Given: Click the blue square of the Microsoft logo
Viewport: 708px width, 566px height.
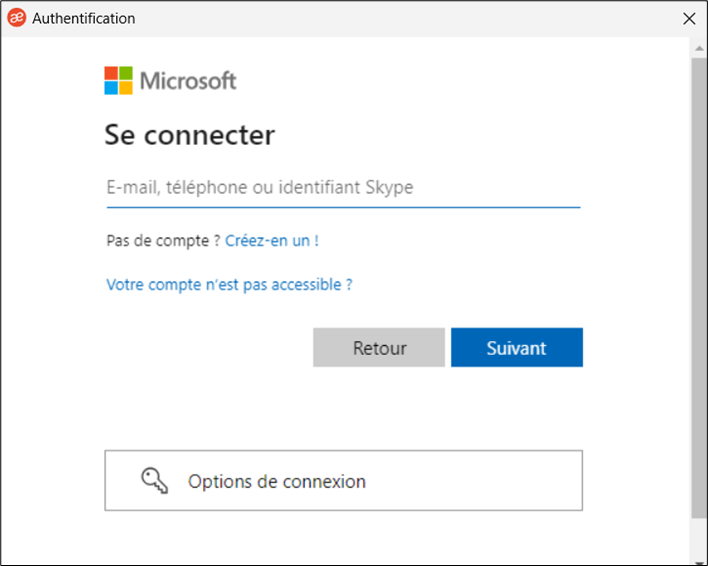Looking at the screenshot, I should tap(111, 88).
